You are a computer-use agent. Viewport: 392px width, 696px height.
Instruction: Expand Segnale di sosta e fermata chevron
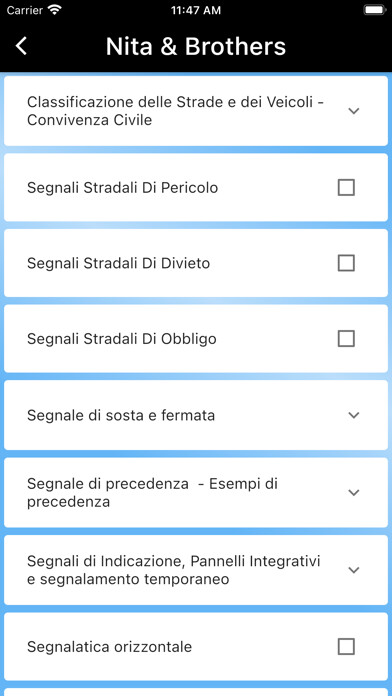[353, 415]
